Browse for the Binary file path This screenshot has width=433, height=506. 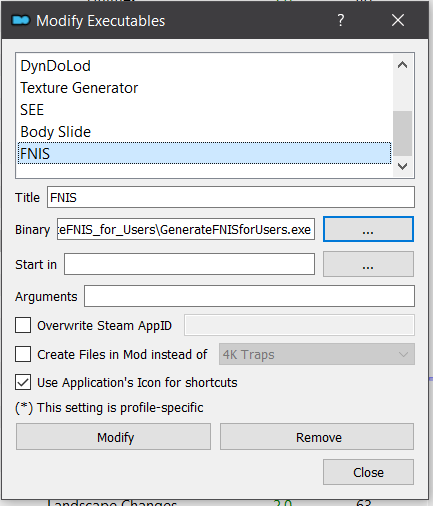click(368, 229)
